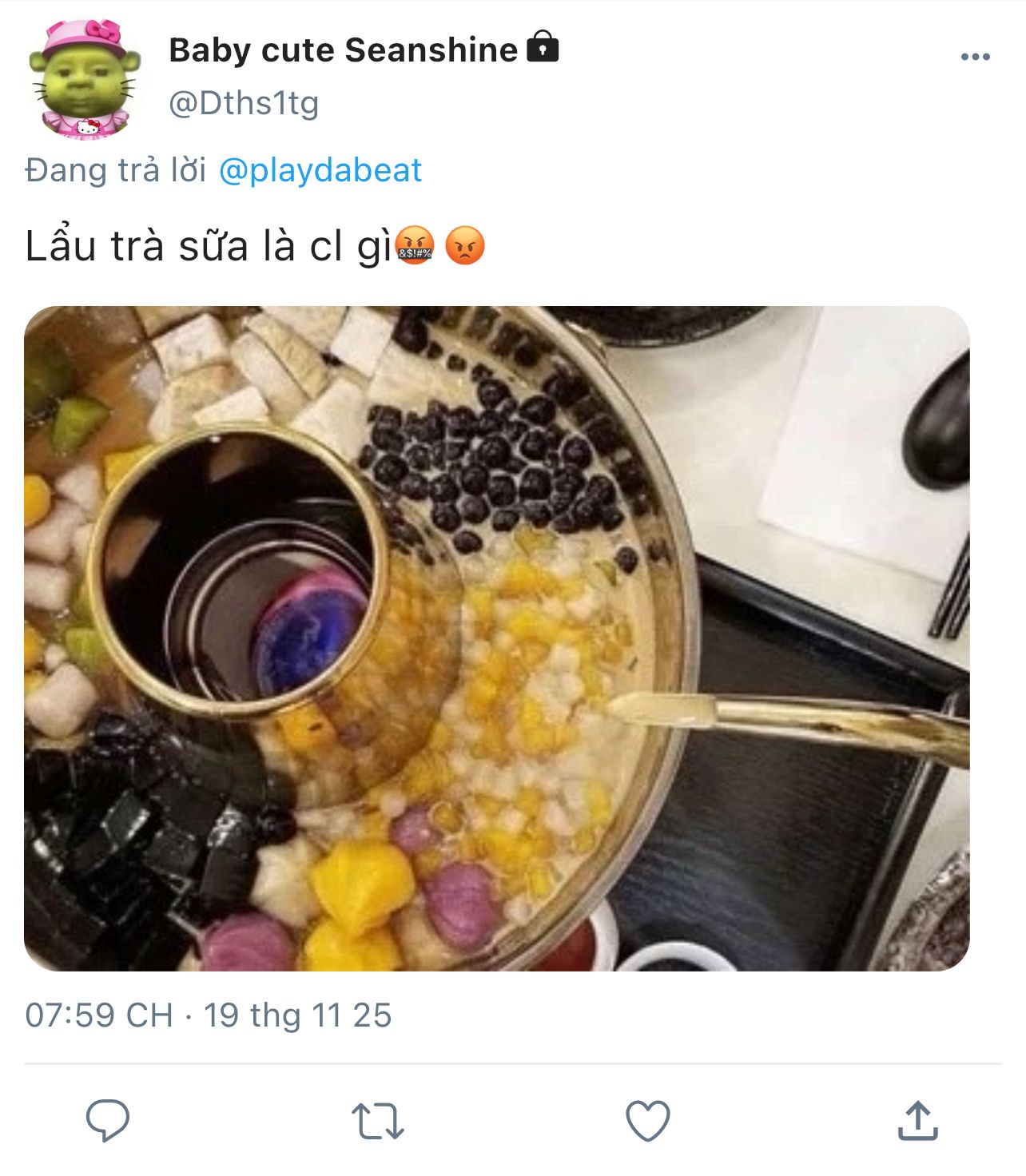The height and width of the screenshot is (1176, 1026).
Task: Open the Shrek Hello Kitty profile avatar
Action: [x=85, y=79]
